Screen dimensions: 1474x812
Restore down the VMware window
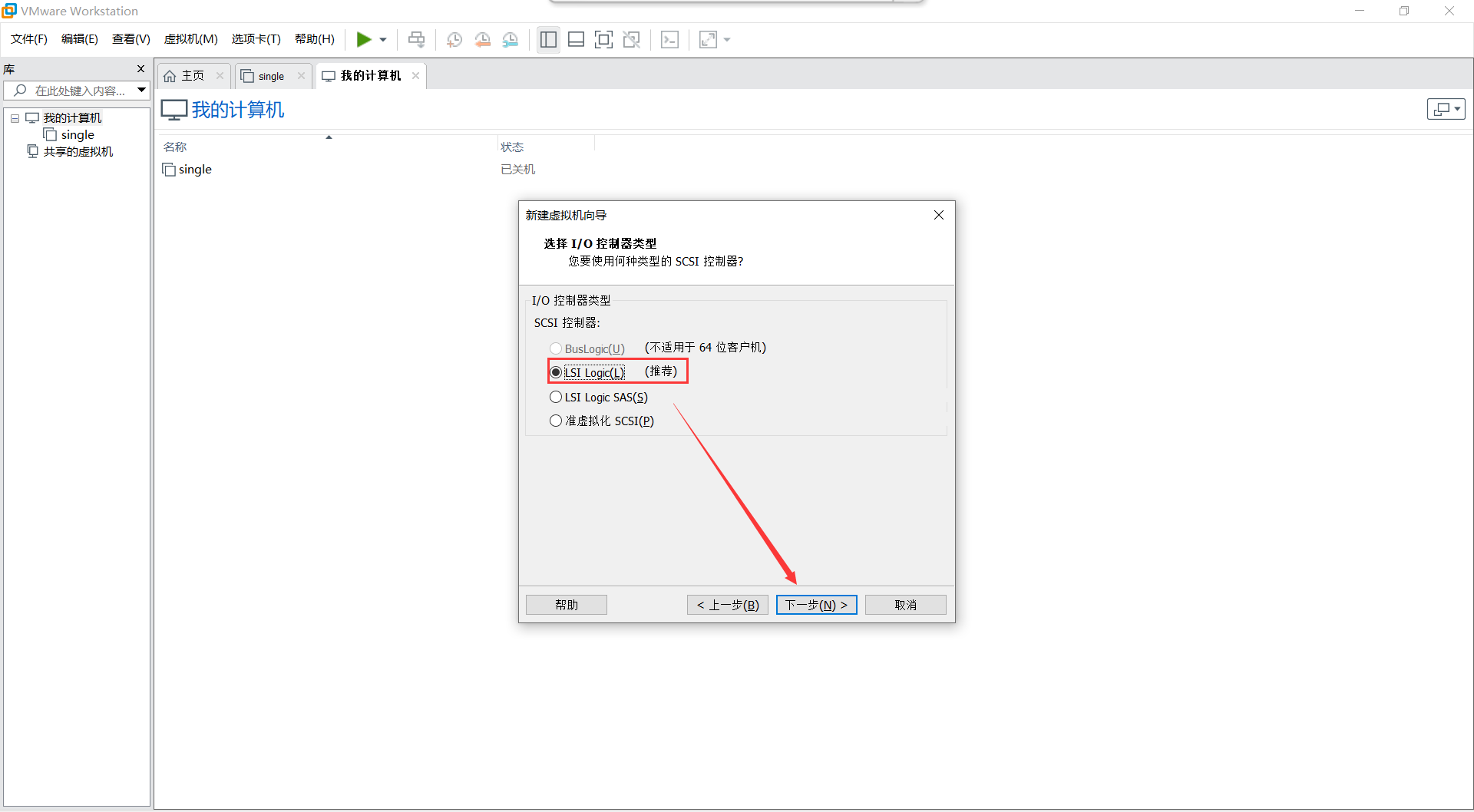coord(1404,11)
